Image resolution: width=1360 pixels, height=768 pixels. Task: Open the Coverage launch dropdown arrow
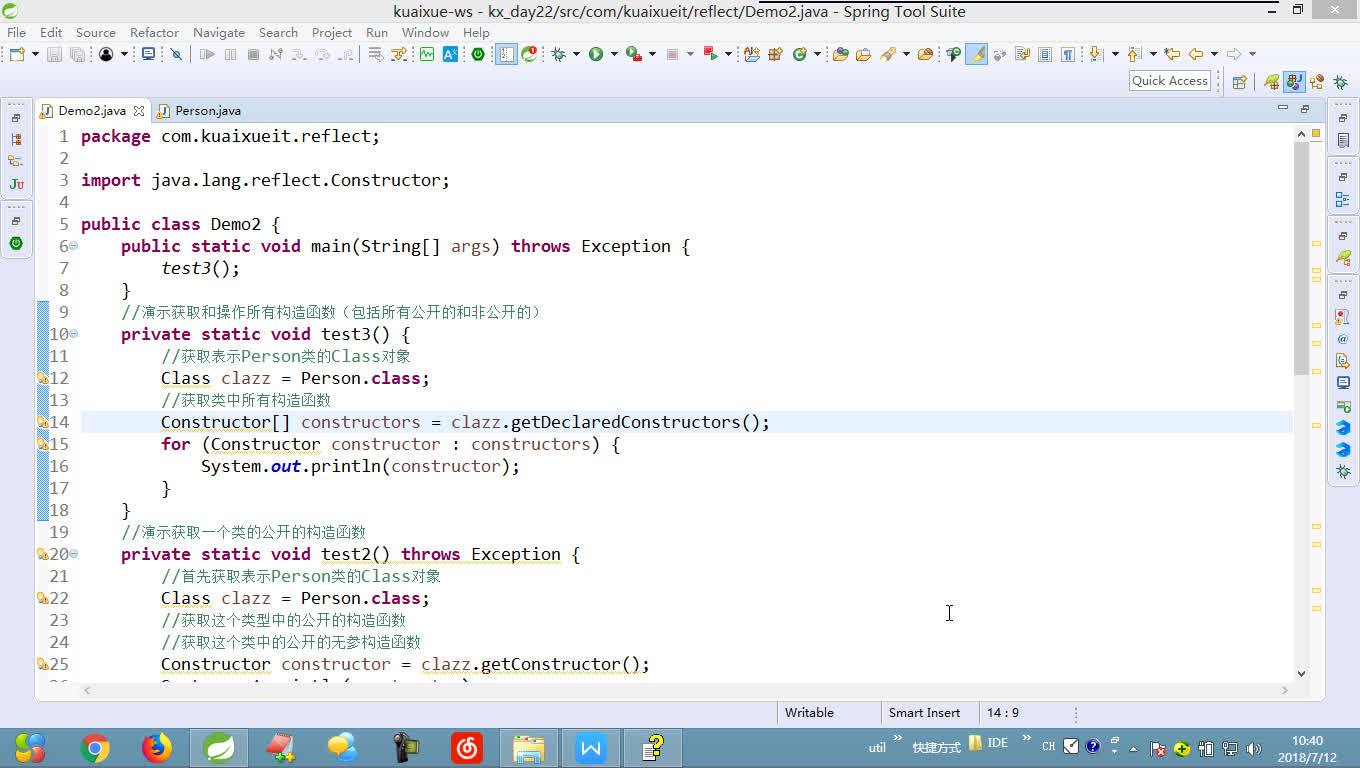click(x=651, y=54)
